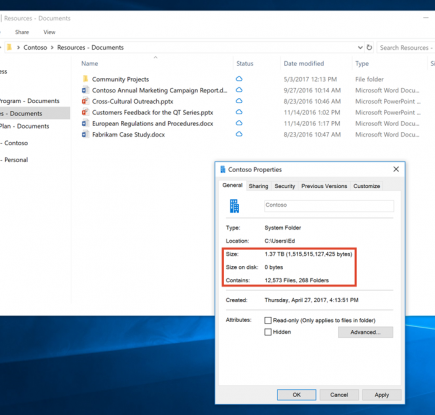The image size is (435, 415).
Task: Click OK in Contoso Properties
Action: [x=297, y=395]
